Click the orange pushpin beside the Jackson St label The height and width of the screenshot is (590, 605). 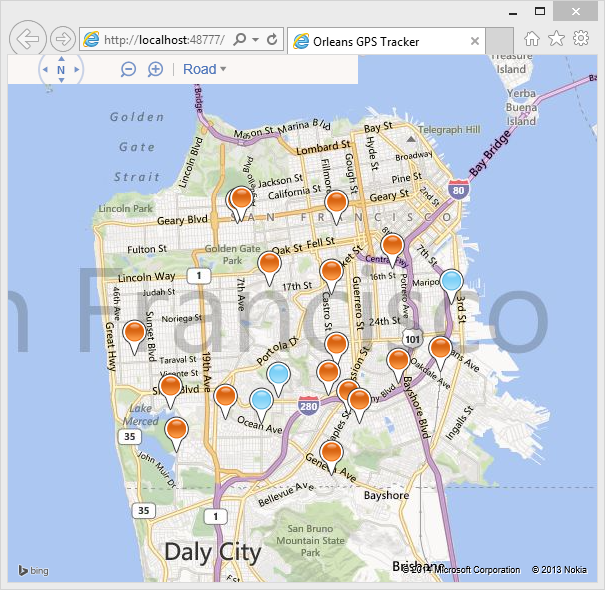[242, 198]
